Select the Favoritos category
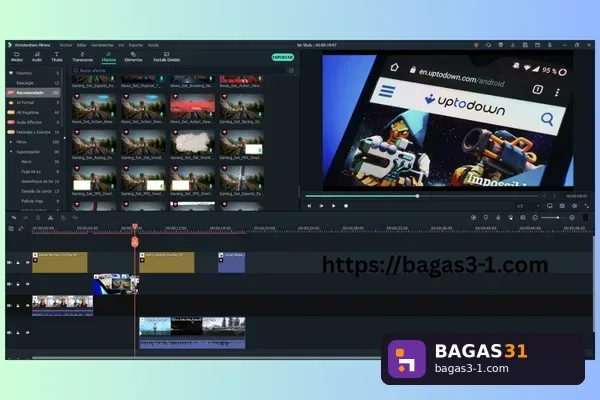Image resolution: width=600 pixels, height=400 pixels. click(34, 73)
